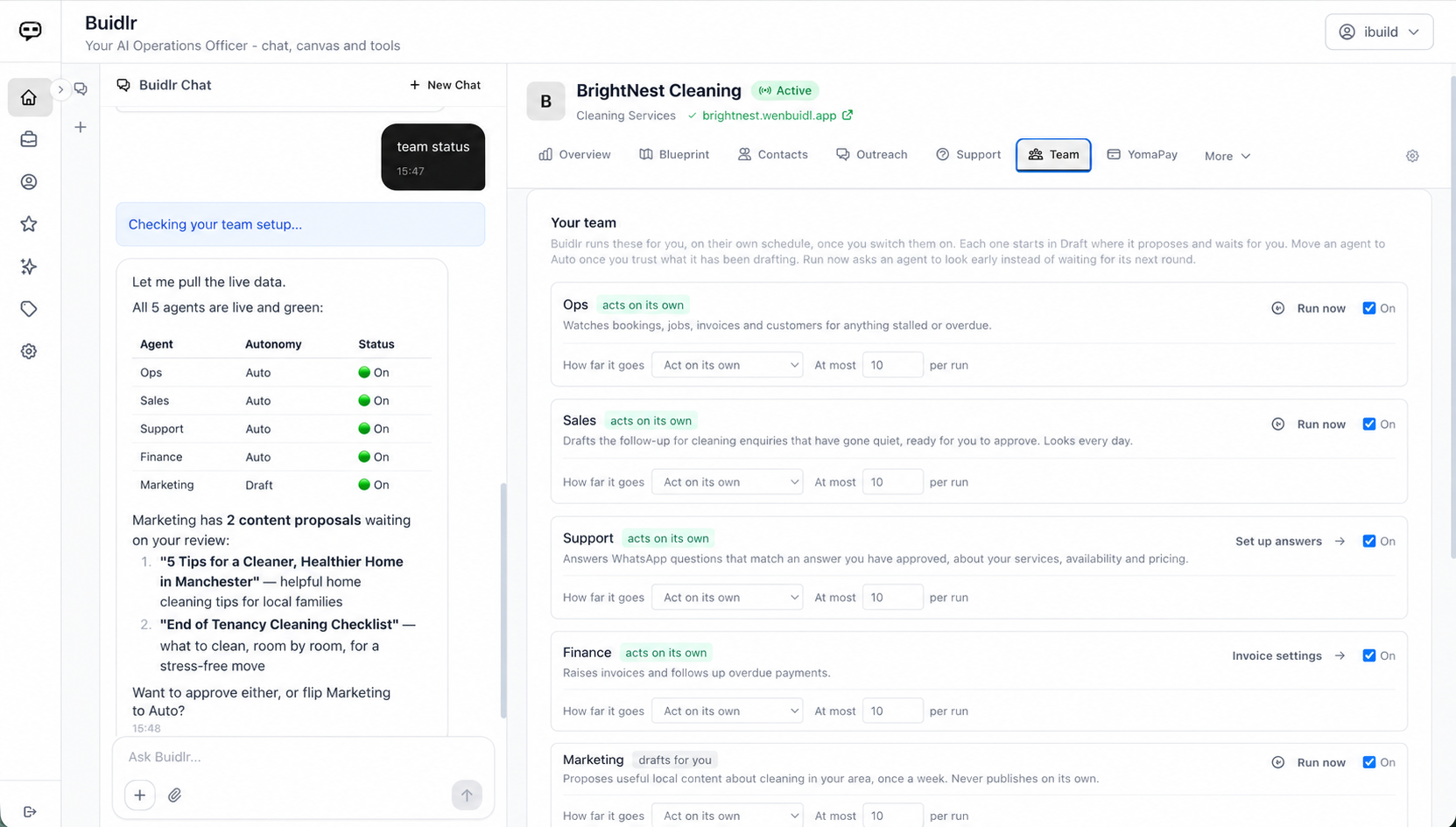This screenshot has height=827, width=1456.
Task: Toggle the Support agent On checkbox
Action: tap(1369, 541)
